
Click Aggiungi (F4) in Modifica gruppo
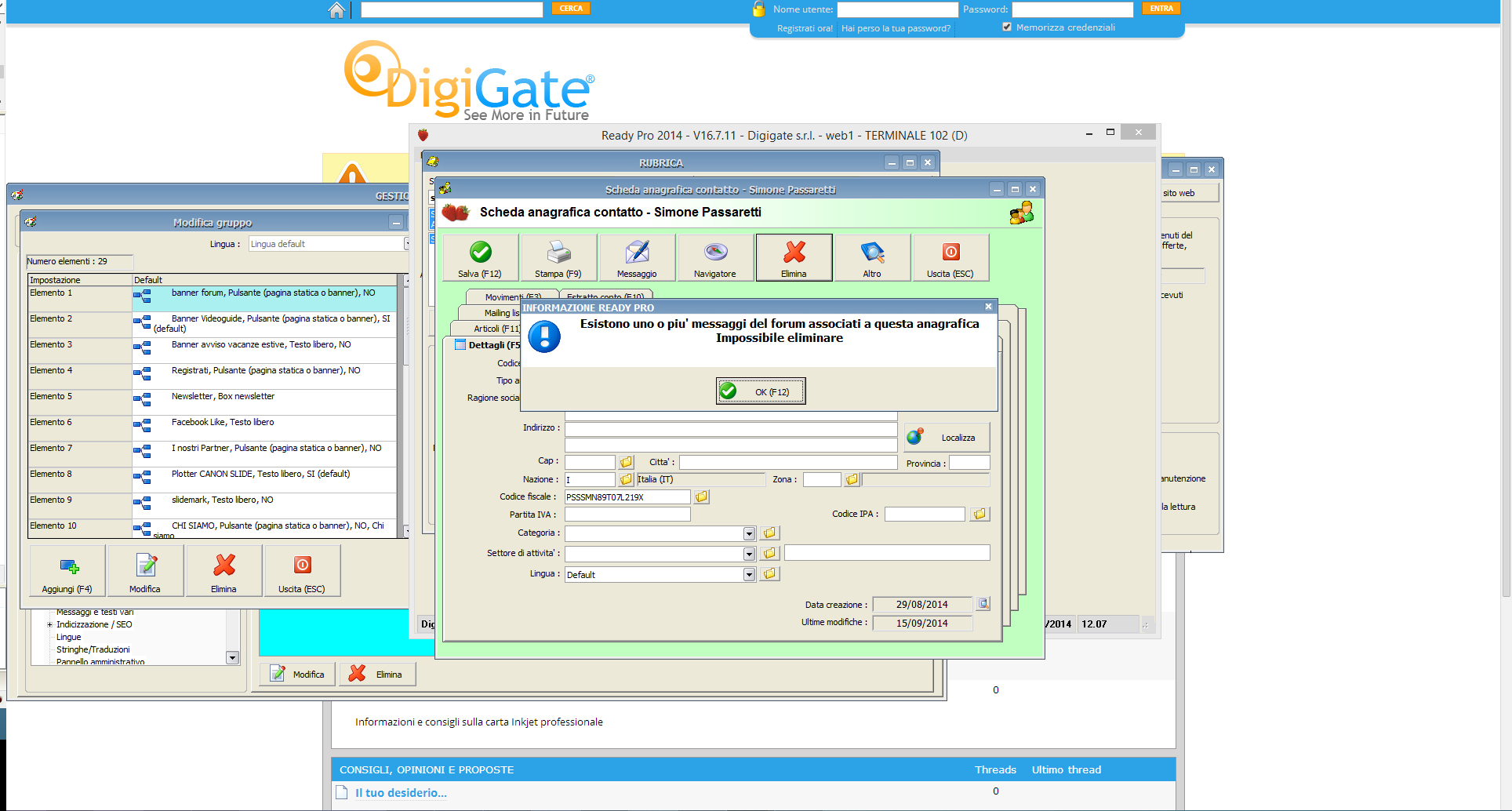coord(67,571)
